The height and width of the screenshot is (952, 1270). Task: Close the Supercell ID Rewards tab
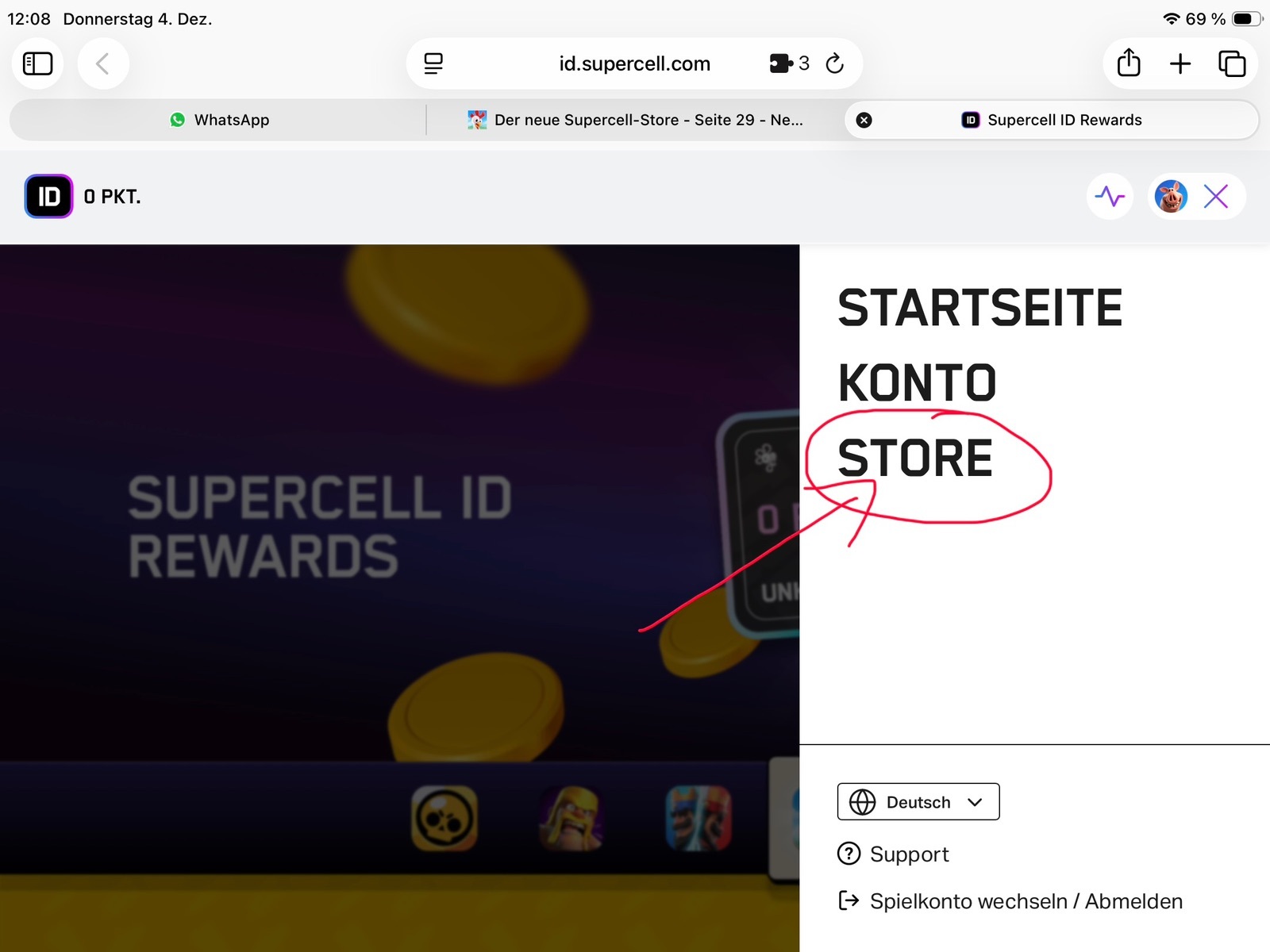(864, 120)
